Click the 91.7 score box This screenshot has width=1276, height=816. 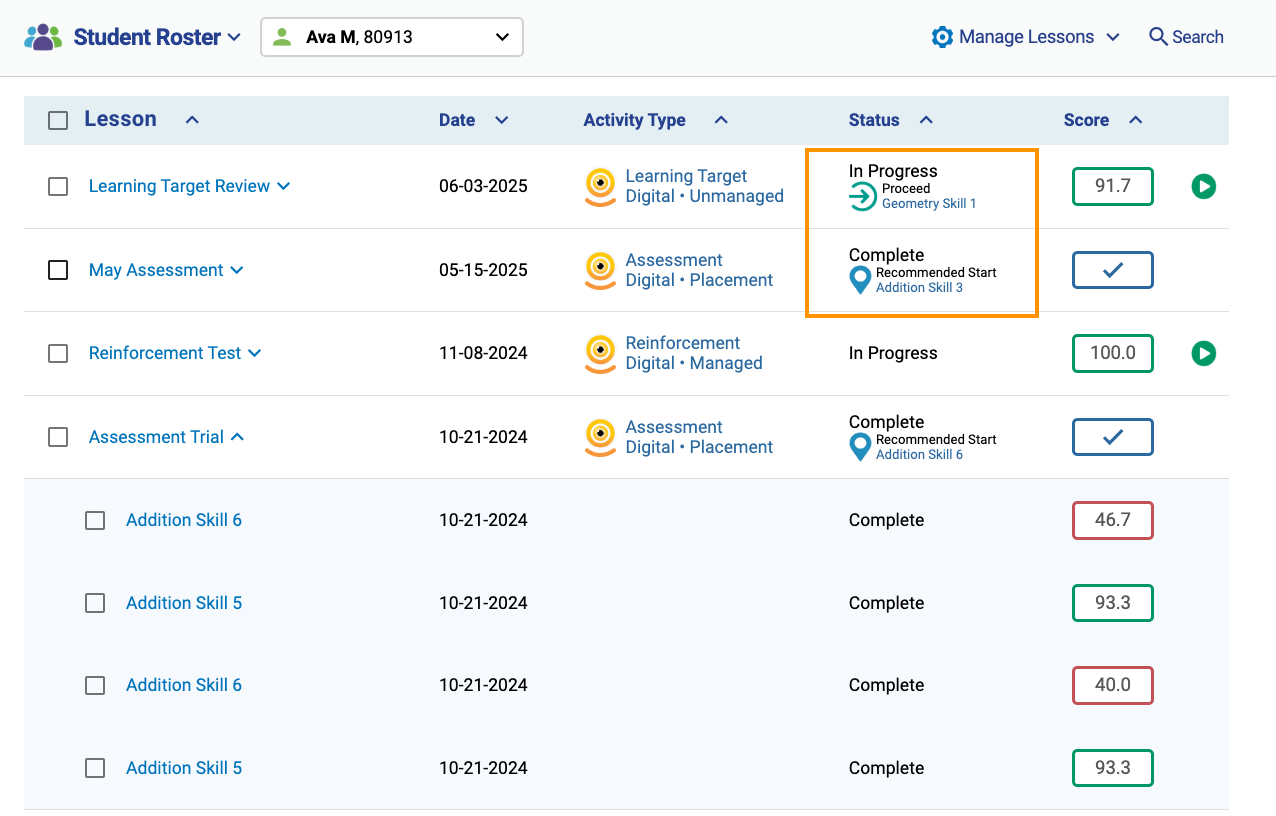(x=1113, y=186)
